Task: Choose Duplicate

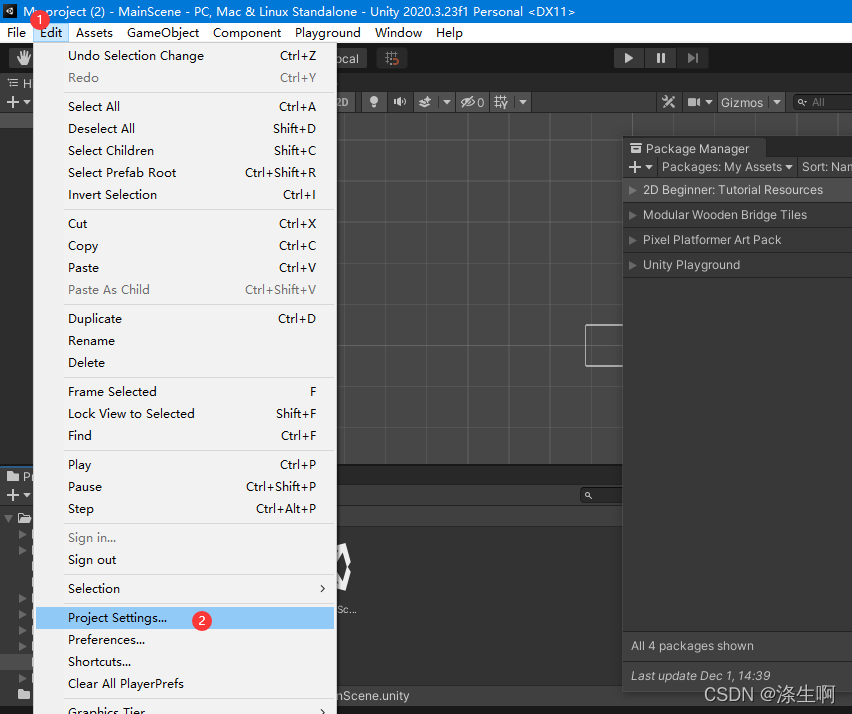Action: click(185, 318)
